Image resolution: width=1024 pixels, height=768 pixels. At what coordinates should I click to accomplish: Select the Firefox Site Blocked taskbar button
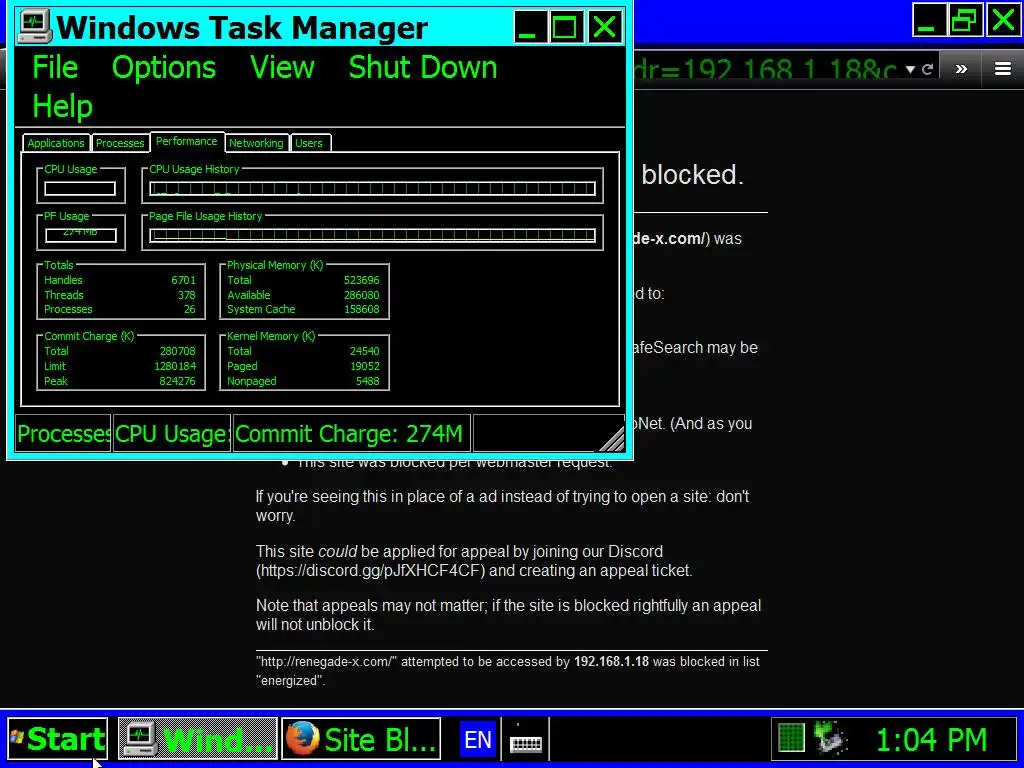pyautogui.click(x=361, y=739)
